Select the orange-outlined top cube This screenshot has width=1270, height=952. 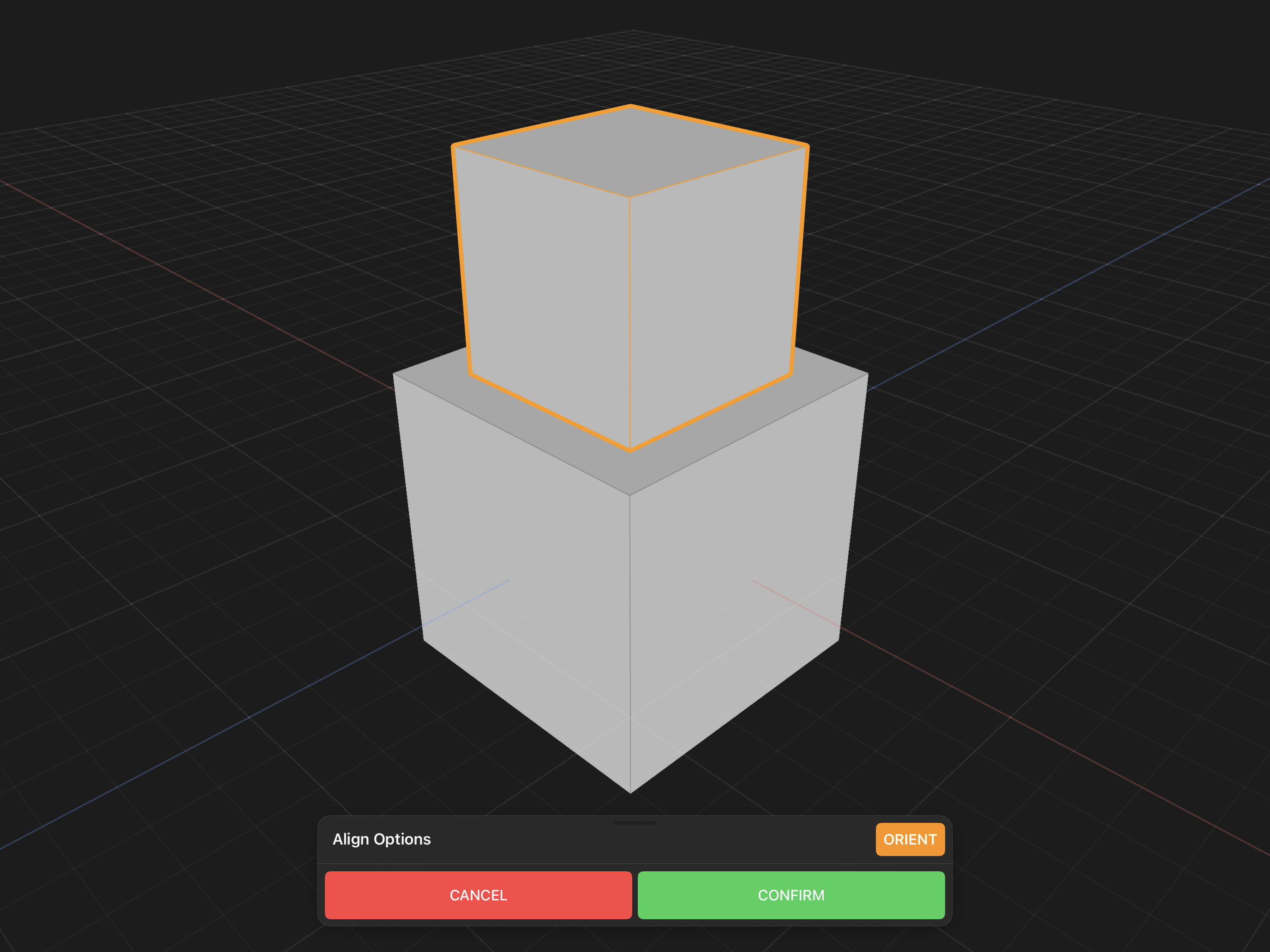pos(630,278)
